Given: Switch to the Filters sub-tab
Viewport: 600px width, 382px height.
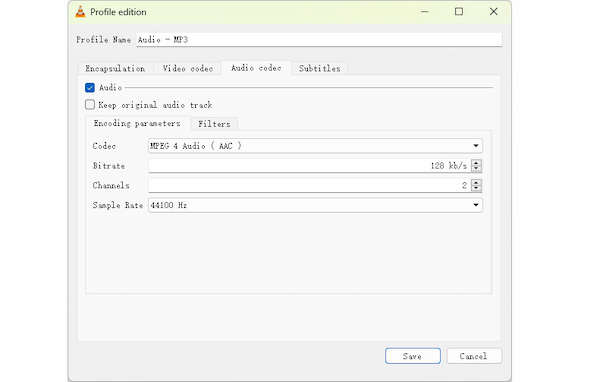Looking at the screenshot, I should point(214,124).
